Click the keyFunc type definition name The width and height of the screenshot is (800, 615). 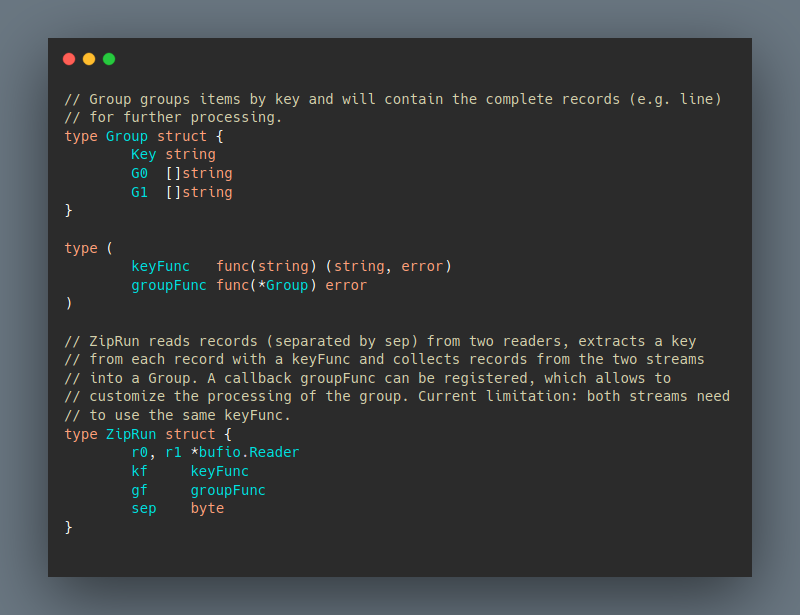pyautogui.click(x=160, y=266)
